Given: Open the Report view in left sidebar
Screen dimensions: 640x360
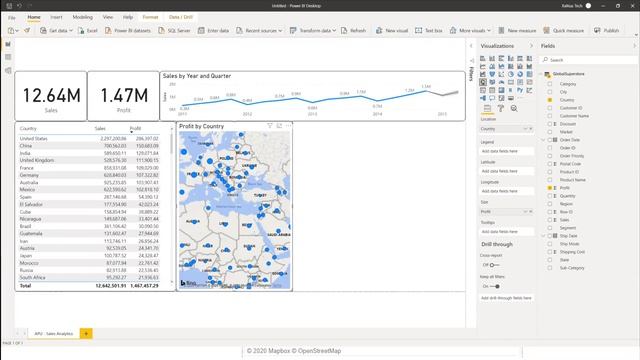Looking at the screenshot, I should click(x=8, y=44).
